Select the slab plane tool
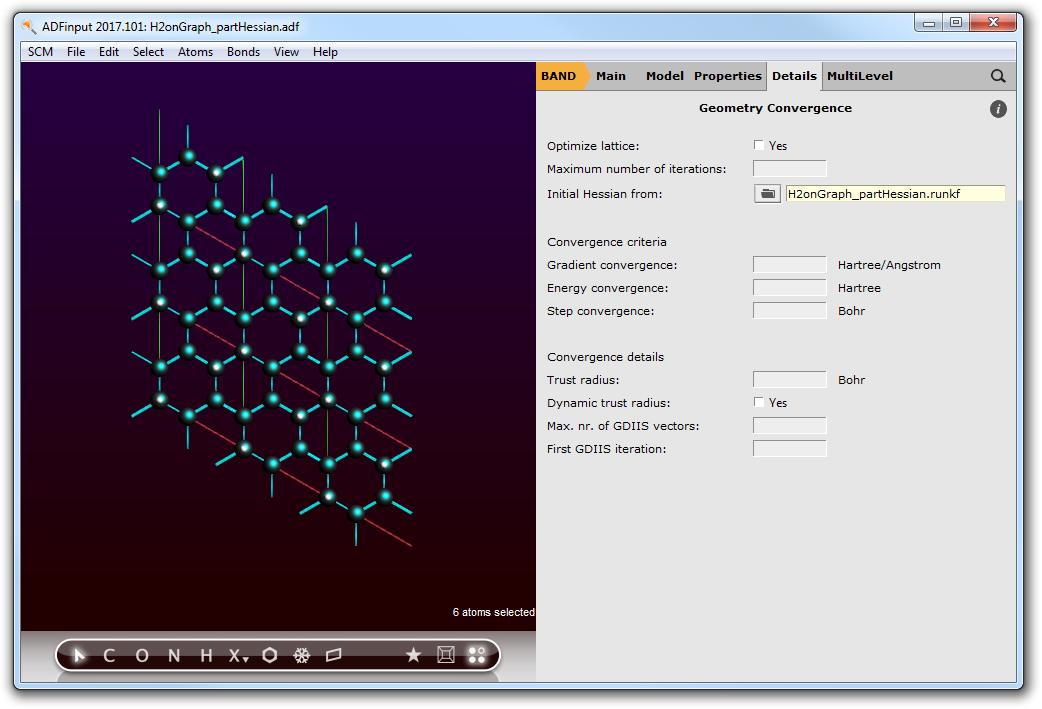 [334, 655]
